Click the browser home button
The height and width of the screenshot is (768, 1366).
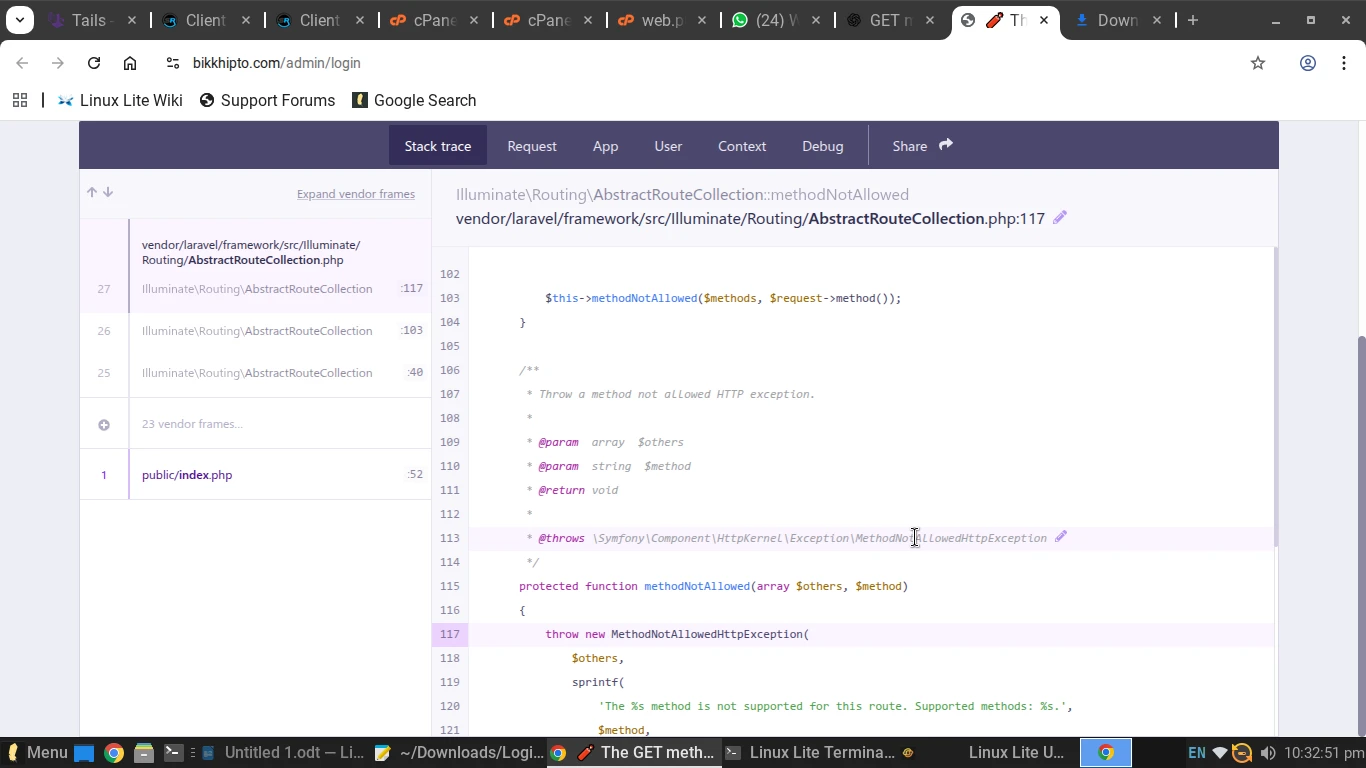coord(130,63)
